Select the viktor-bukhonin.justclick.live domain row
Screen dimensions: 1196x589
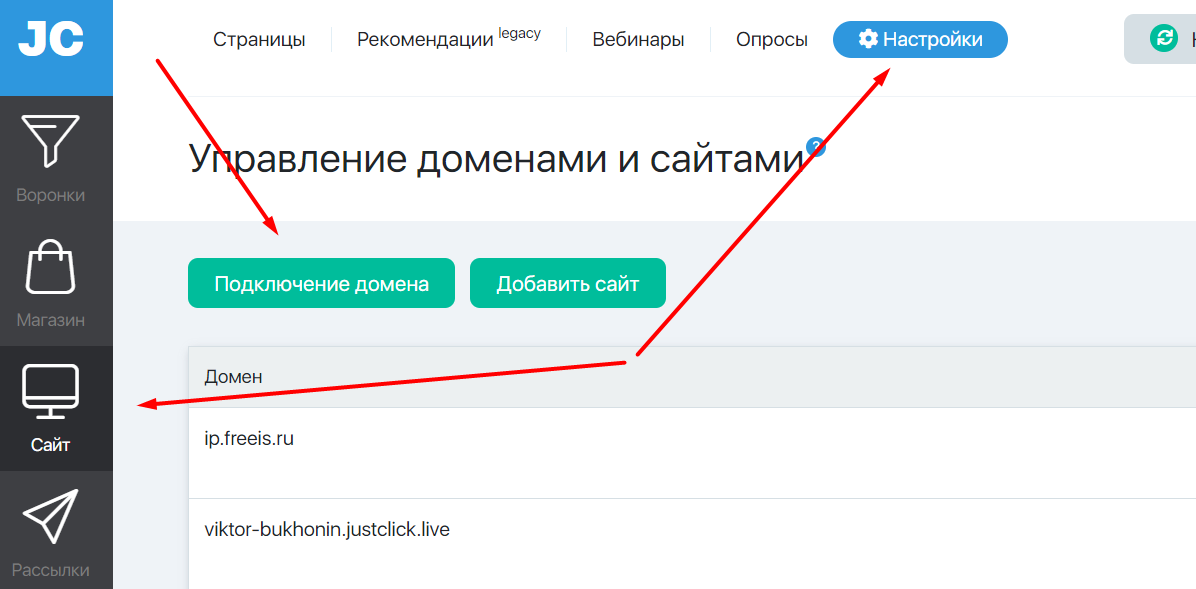coord(692,543)
